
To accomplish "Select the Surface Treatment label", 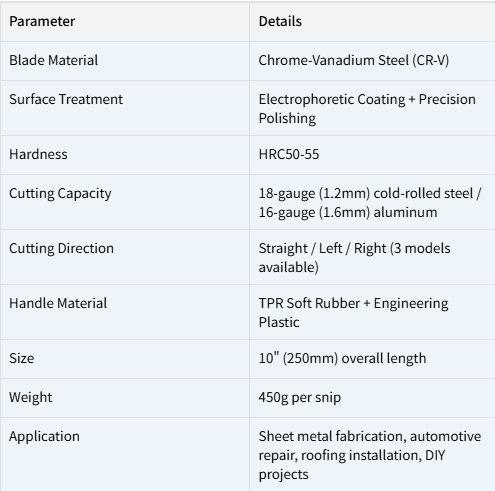I will point(66,99).
